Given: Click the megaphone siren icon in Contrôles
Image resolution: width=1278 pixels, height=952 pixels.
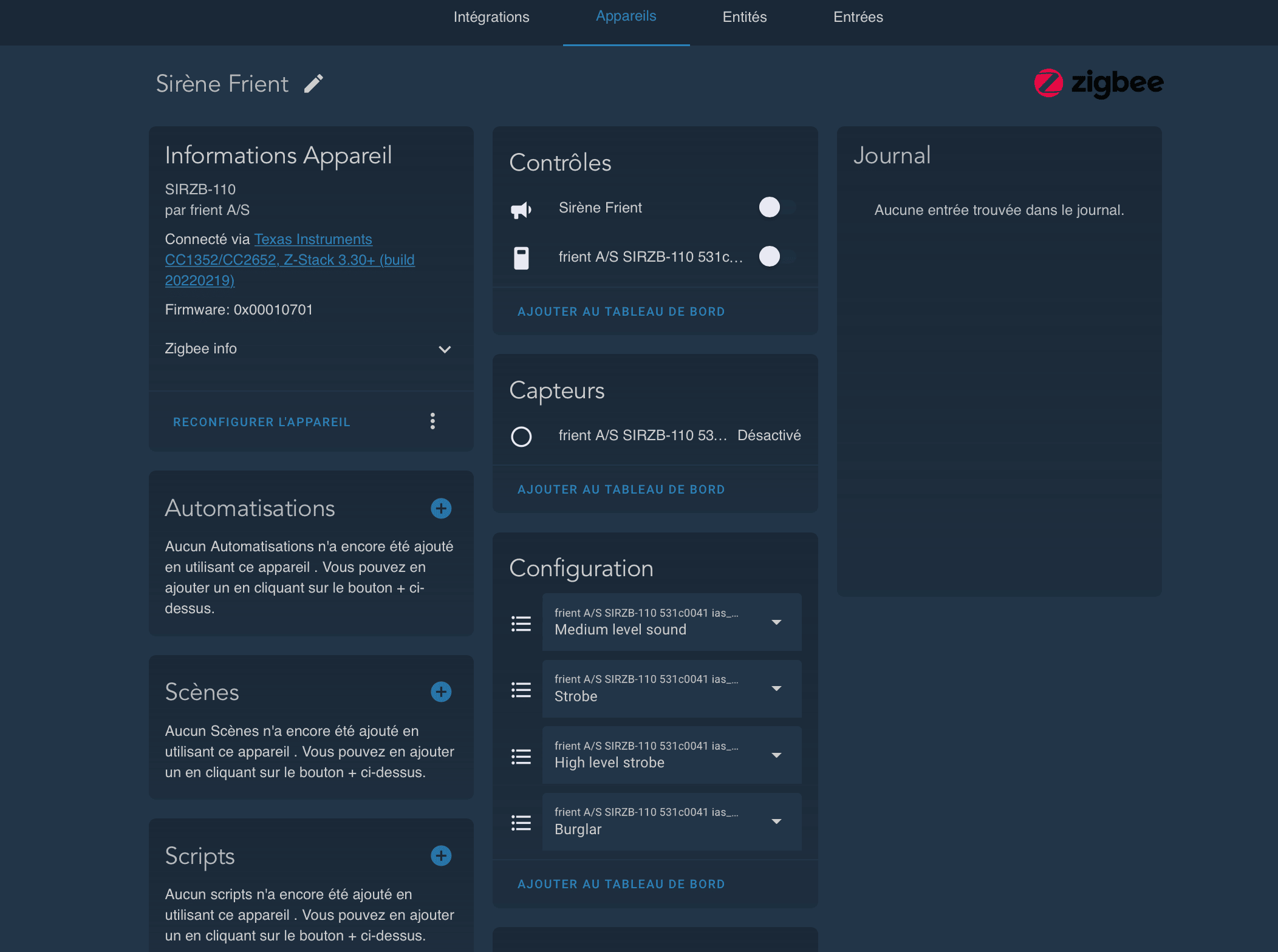Looking at the screenshot, I should [521, 209].
